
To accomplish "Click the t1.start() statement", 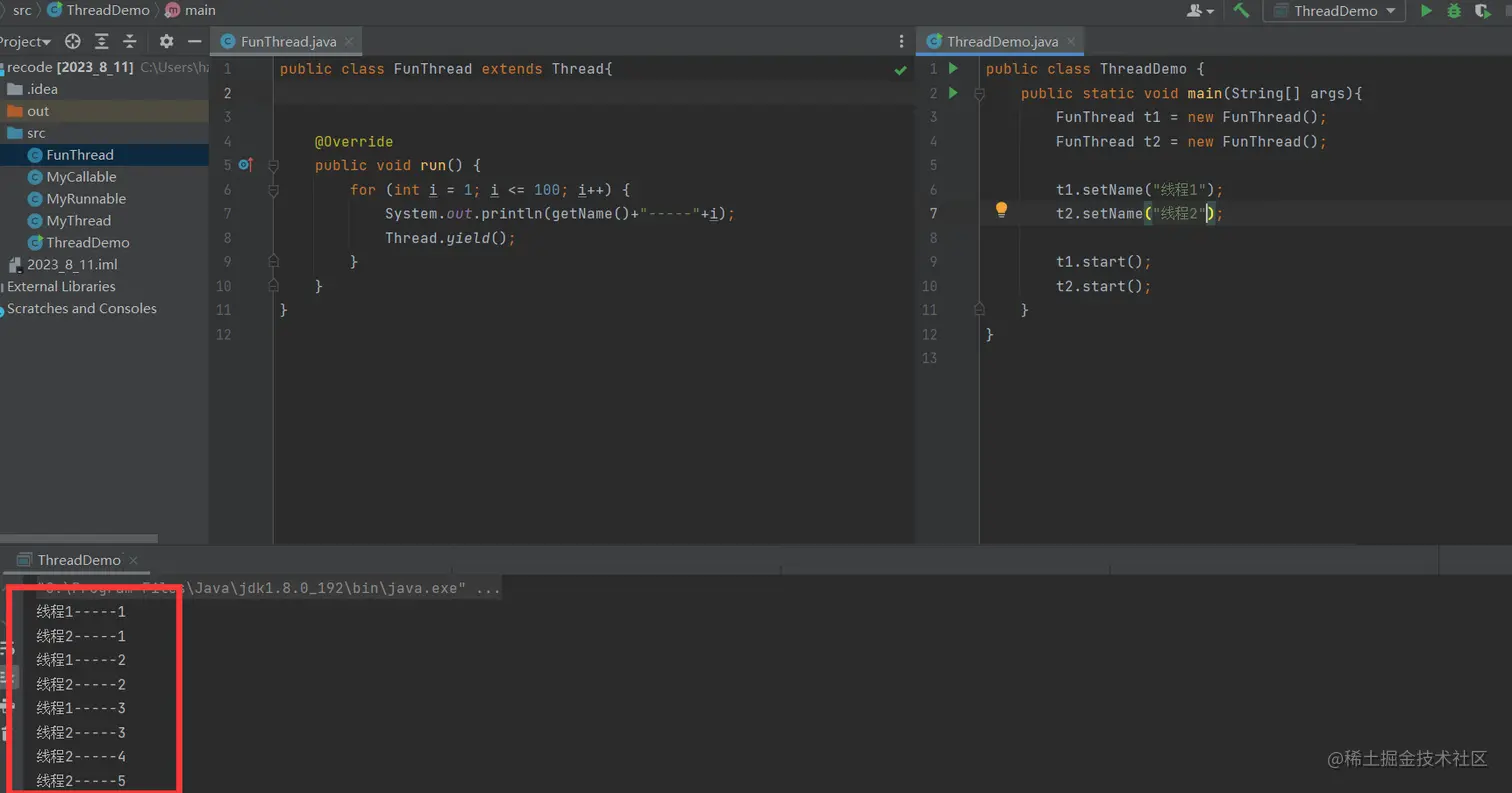I will (1104, 262).
